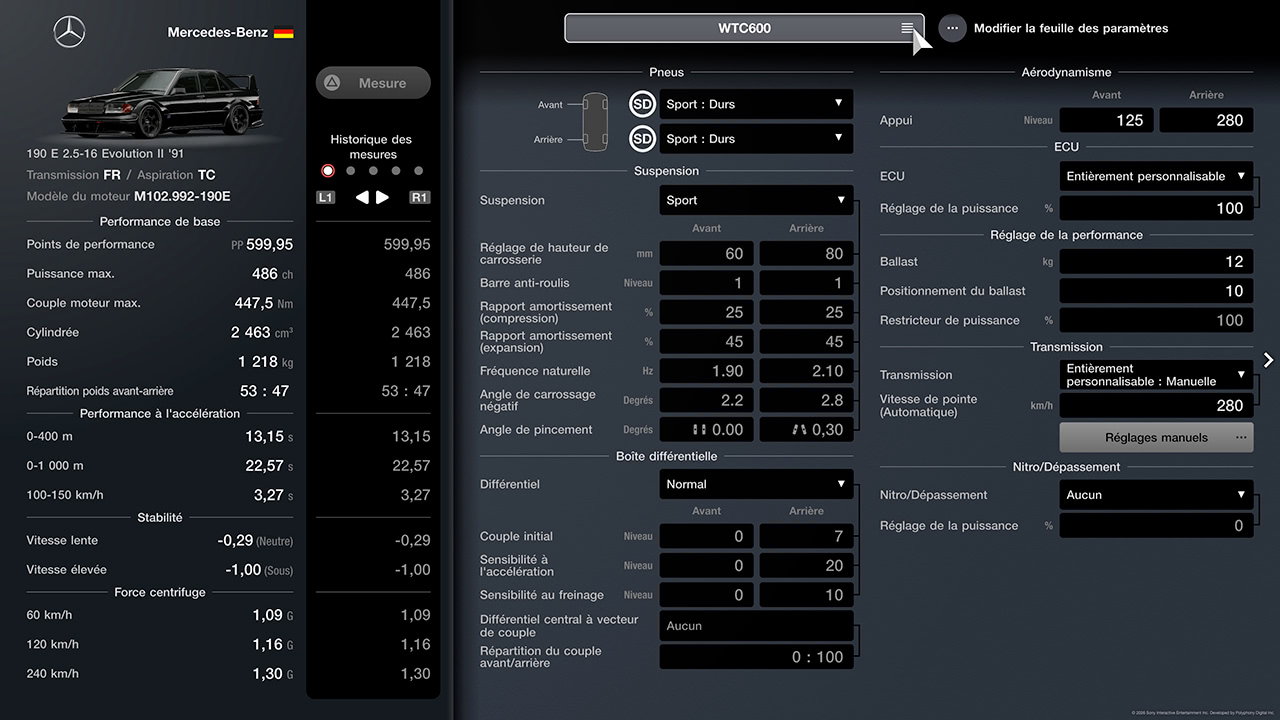This screenshot has width=1280, height=720.
Task: Click the rear tyre SD compound badge
Action: 643,139
